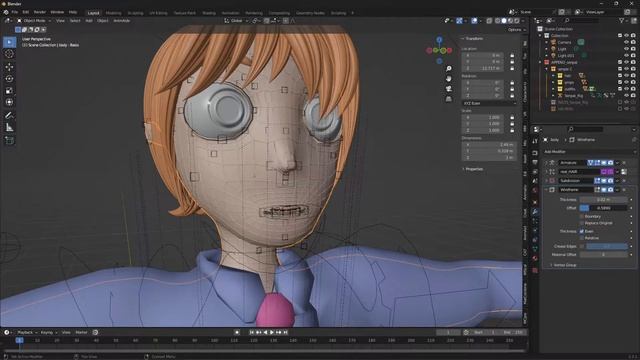
Task: Open the XYZ Euler rotation mode dropdown
Action: click(489, 103)
